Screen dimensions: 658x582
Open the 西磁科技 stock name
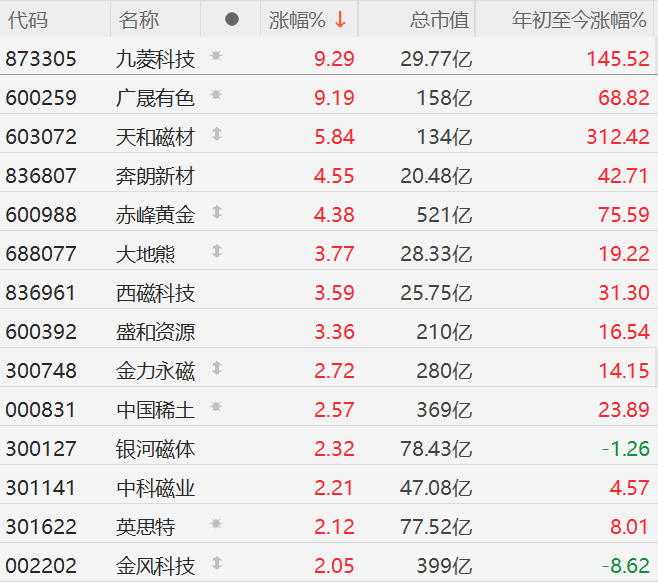tap(155, 293)
